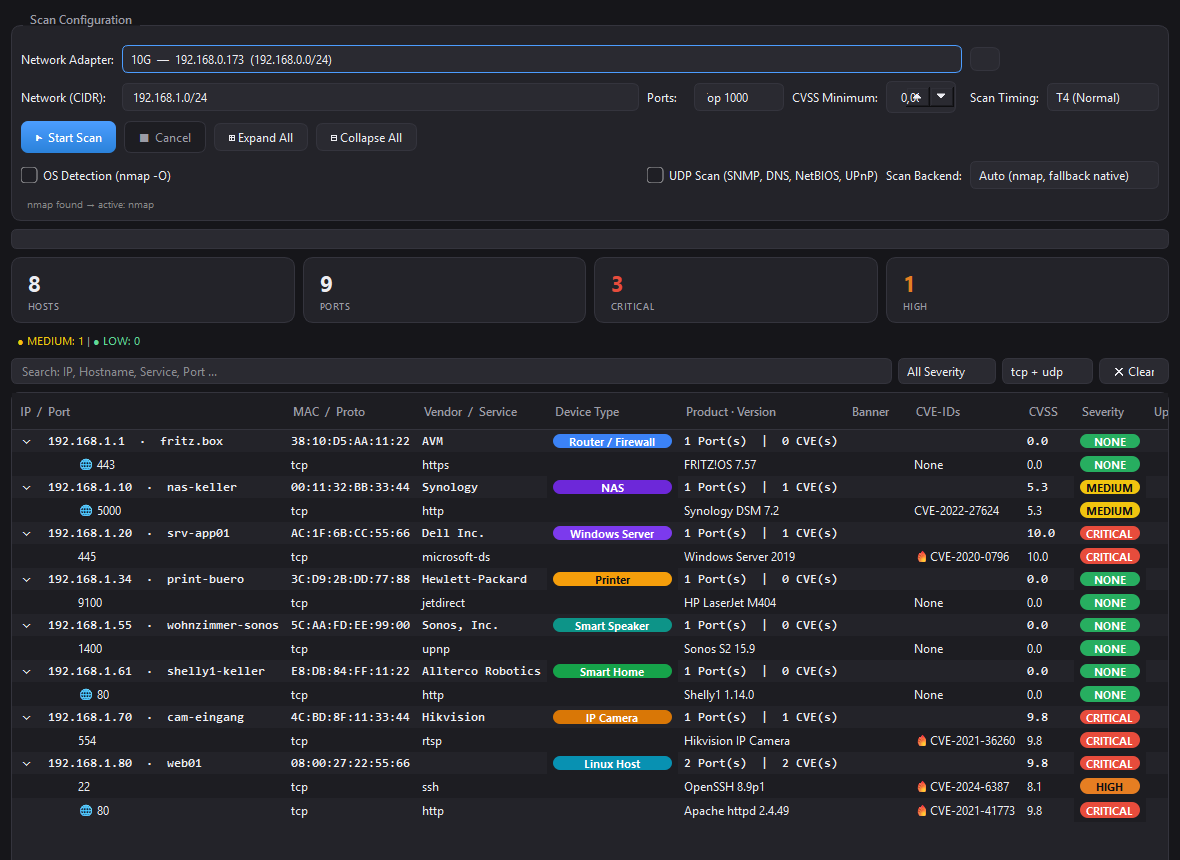Viewport: 1180px width, 860px height.
Task: Click the Cancel button
Action: 165,138
